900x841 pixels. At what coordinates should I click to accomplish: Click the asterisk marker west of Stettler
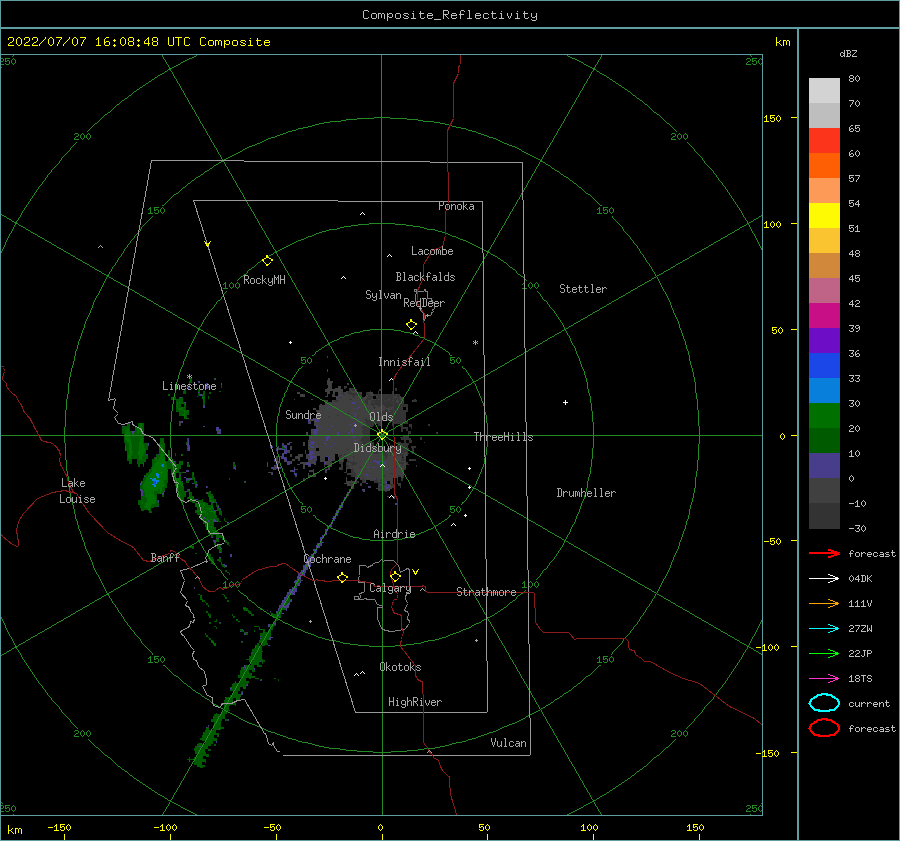(x=475, y=343)
